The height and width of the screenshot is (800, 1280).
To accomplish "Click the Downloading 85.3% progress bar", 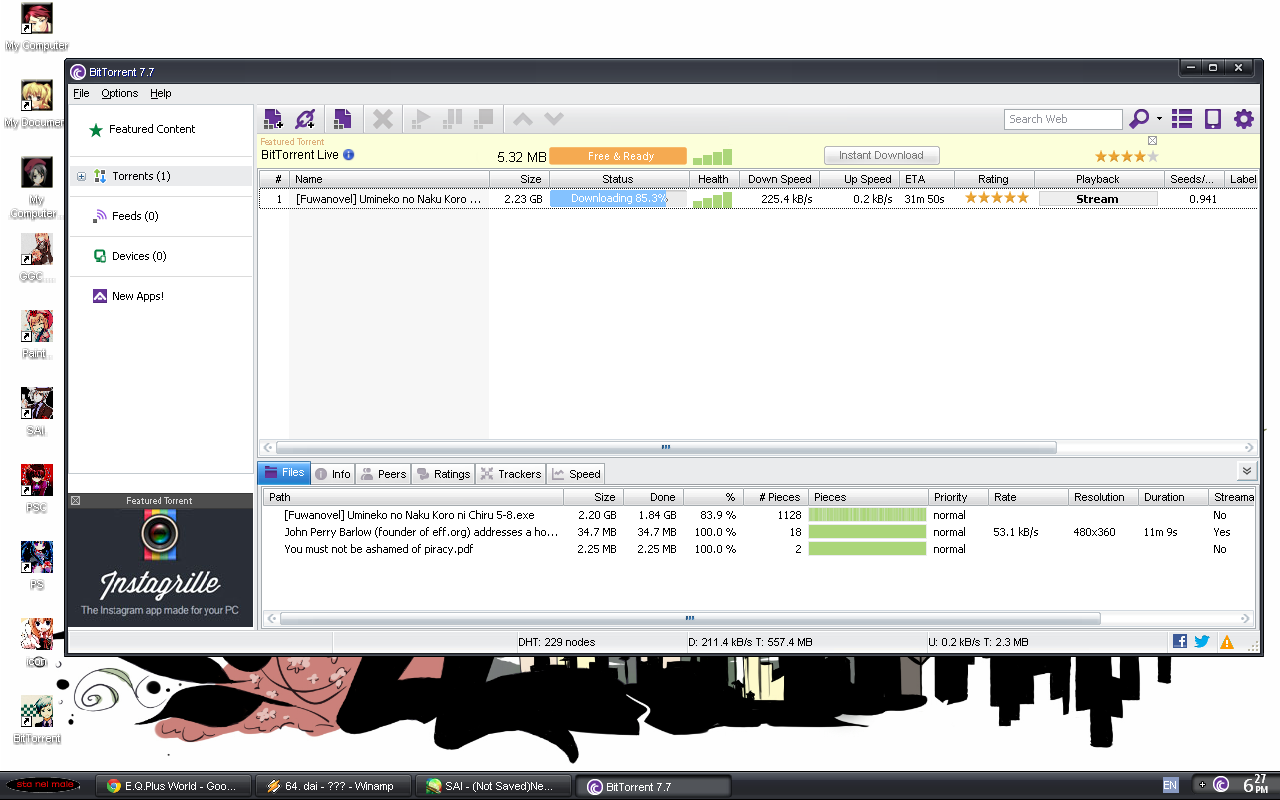I will tap(619, 199).
